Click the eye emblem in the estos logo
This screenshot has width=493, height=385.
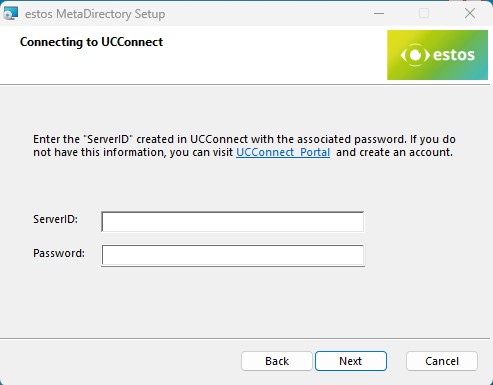click(x=415, y=55)
